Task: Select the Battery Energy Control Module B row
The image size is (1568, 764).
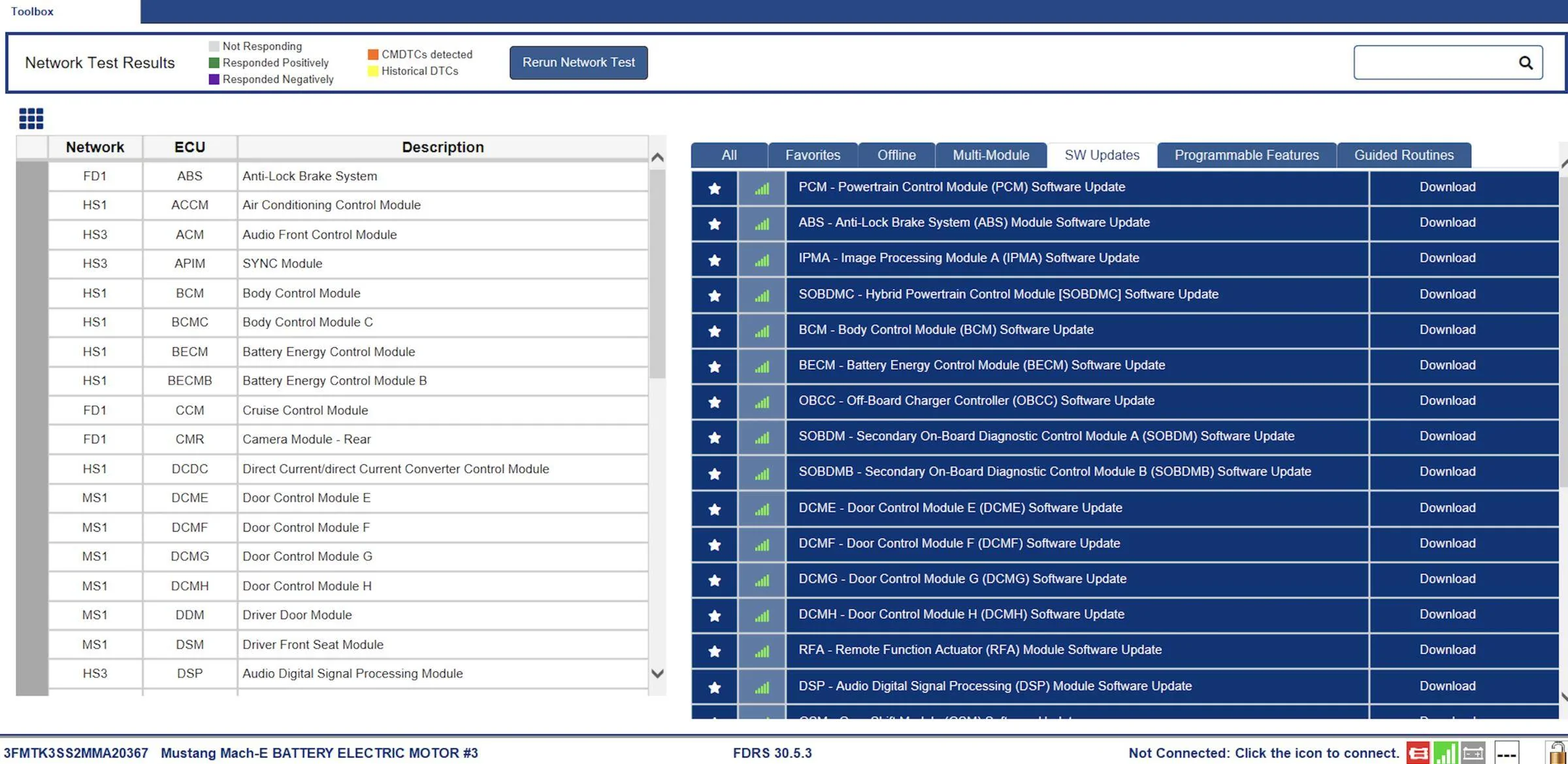Action: click(348, 381)
